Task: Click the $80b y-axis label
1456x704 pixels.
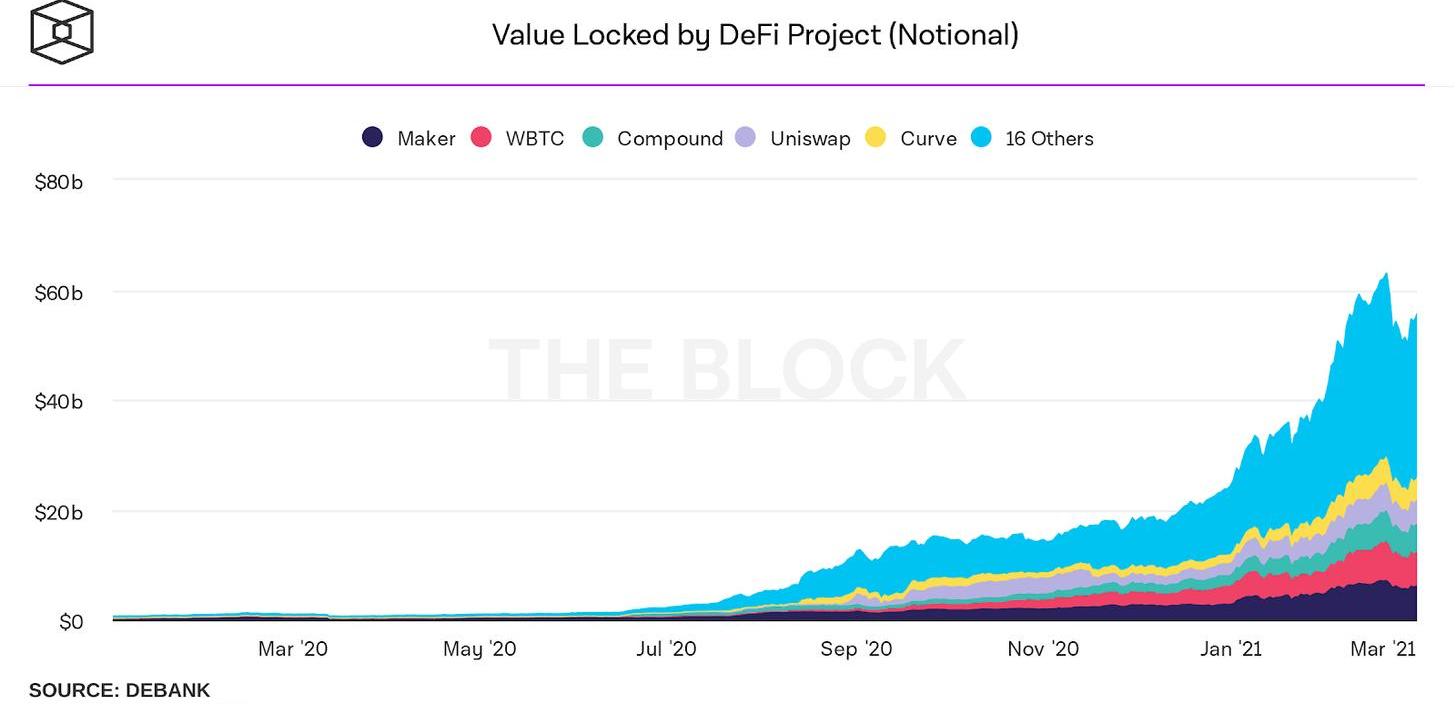Action: click(58, 182)
